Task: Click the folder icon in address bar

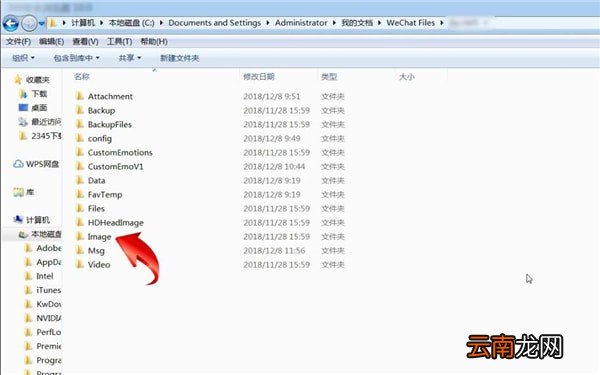Action: (x=53, y=23)
